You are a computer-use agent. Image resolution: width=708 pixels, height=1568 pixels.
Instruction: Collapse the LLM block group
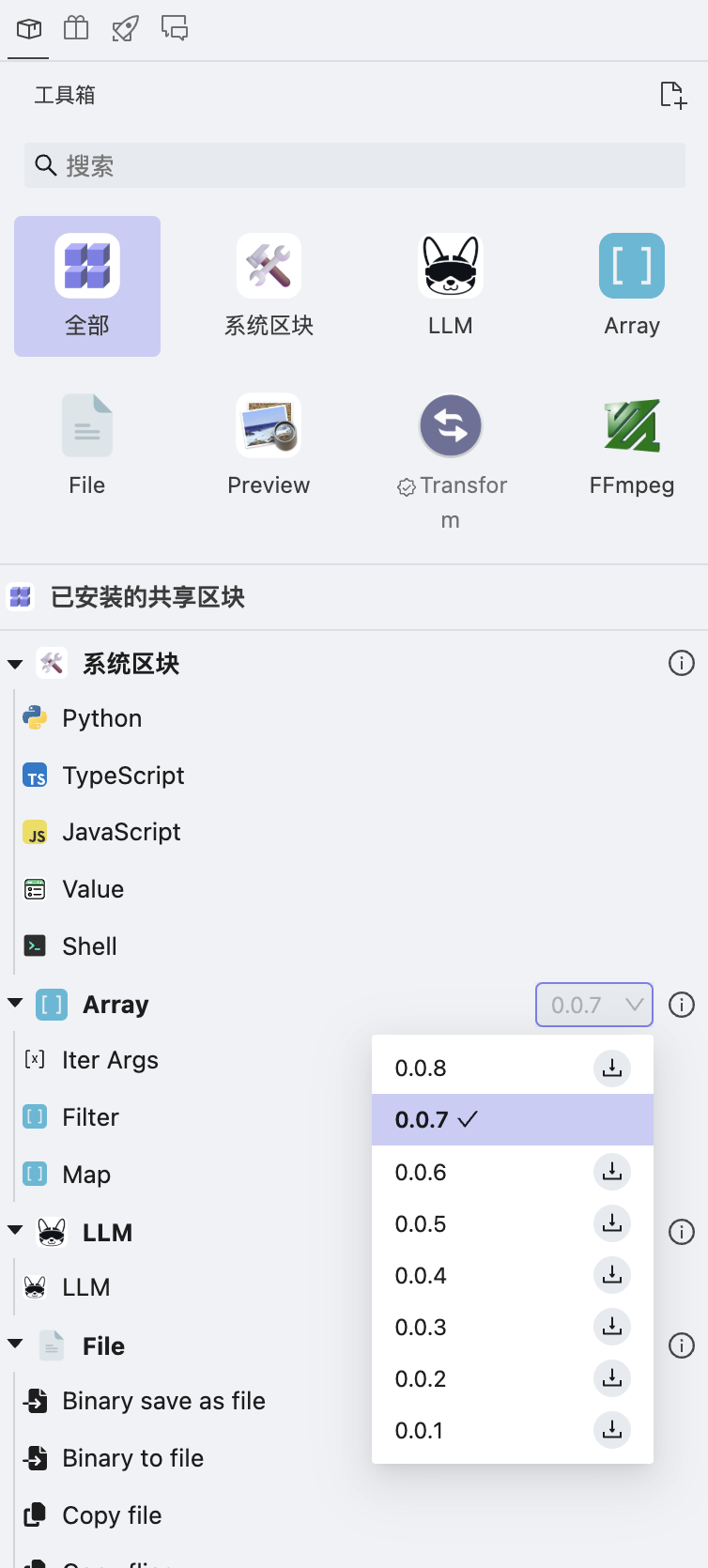[x=15, y=1230]
